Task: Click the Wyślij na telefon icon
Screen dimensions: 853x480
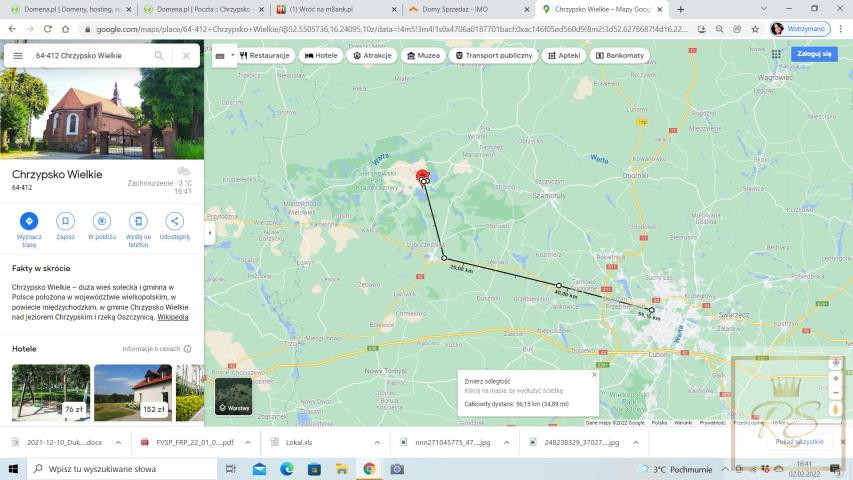Action: tap(138, 221)
